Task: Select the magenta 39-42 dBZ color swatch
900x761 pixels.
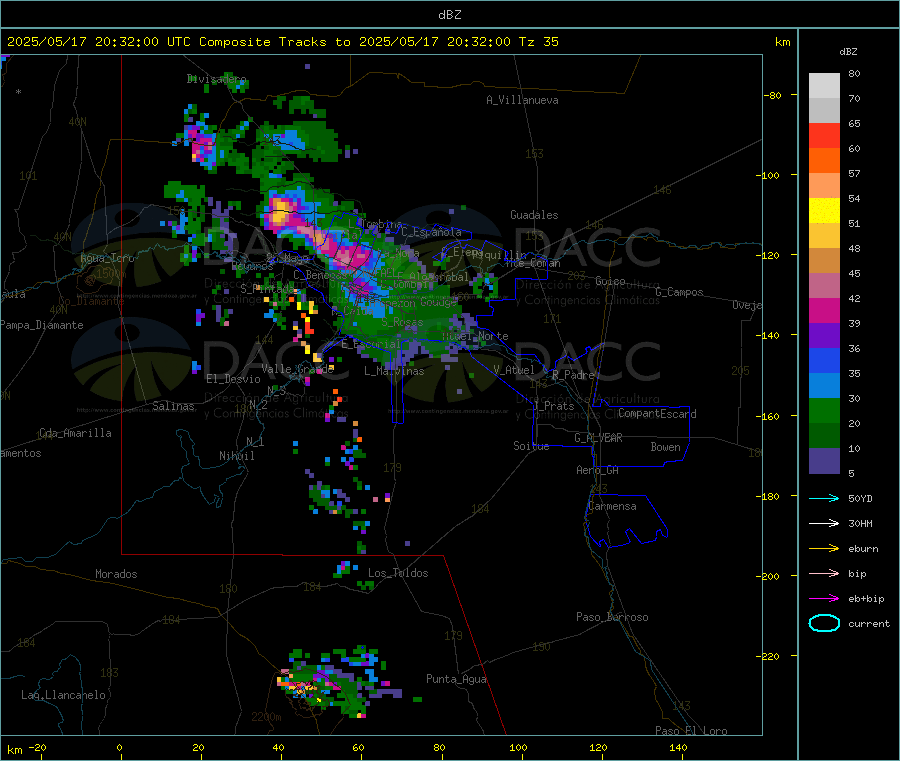Action: pyautogui.click(x=824, y=310)
